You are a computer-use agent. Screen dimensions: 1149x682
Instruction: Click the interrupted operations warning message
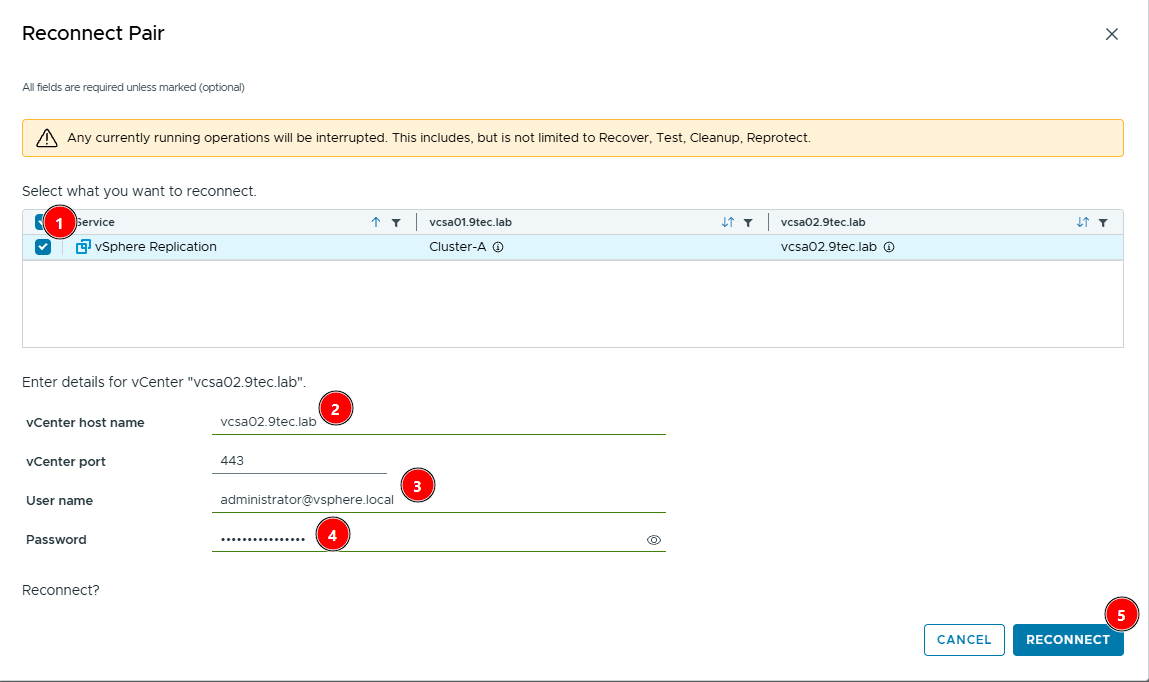pyautogui.click(x=439, y=138)
